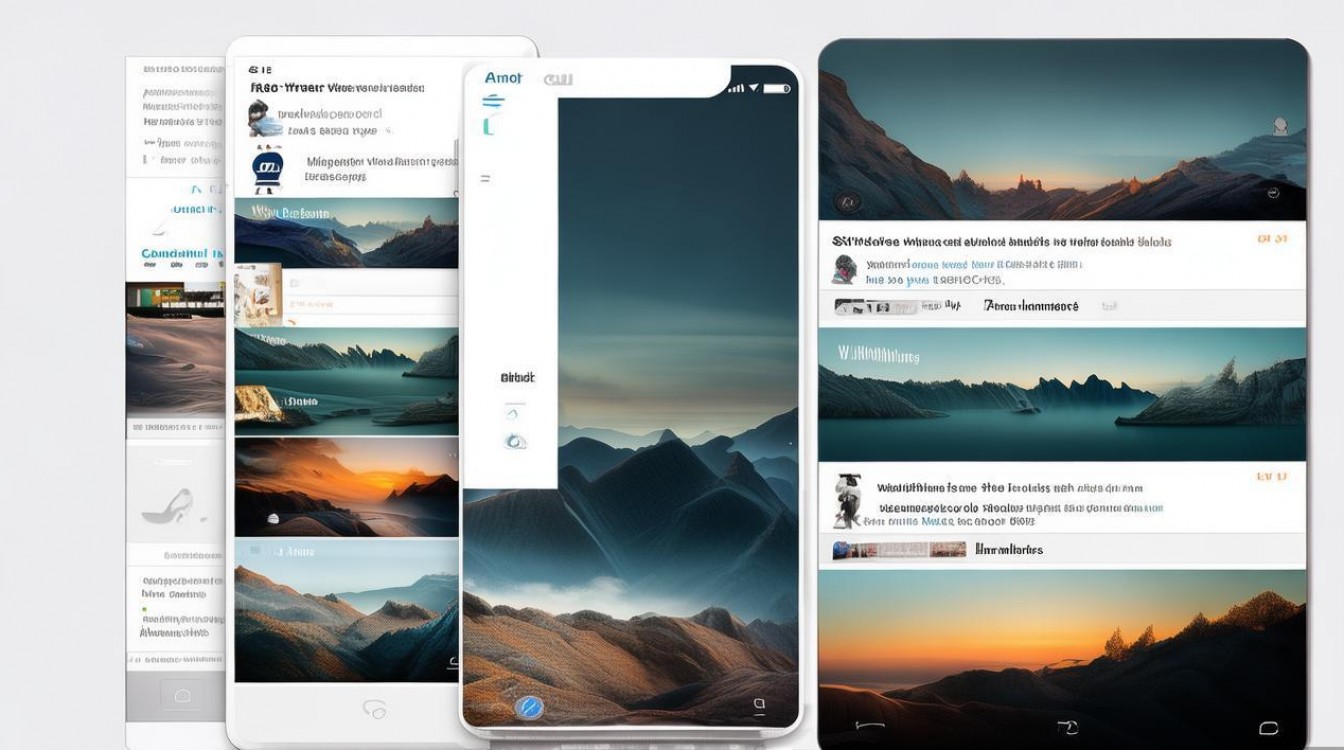Open the blue hamburger menu icon below Amot
The width and height of the screenshot is (1344, 750).
(x=493, y=101)
